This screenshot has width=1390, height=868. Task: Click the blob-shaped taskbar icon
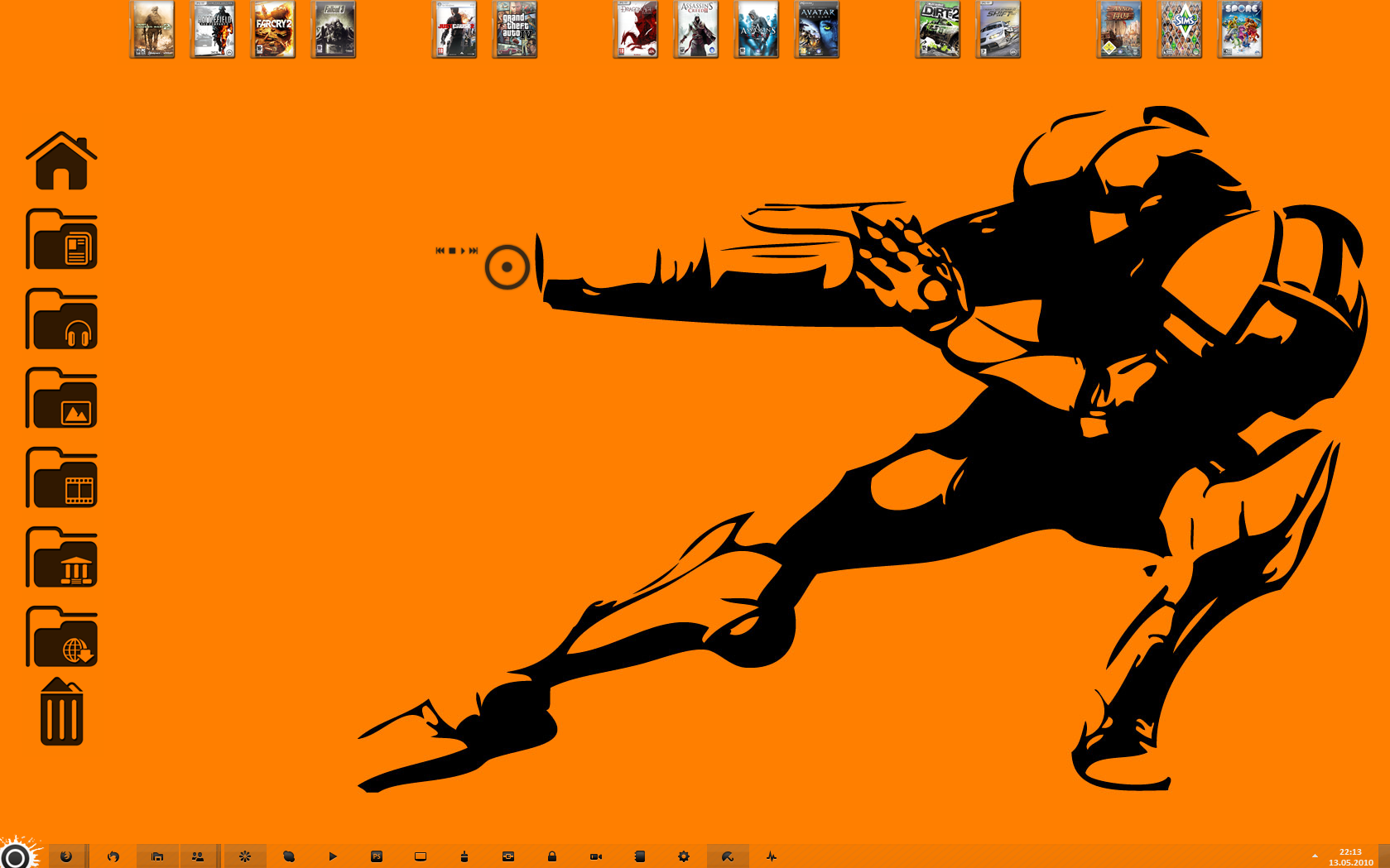[x=289, y=856]
